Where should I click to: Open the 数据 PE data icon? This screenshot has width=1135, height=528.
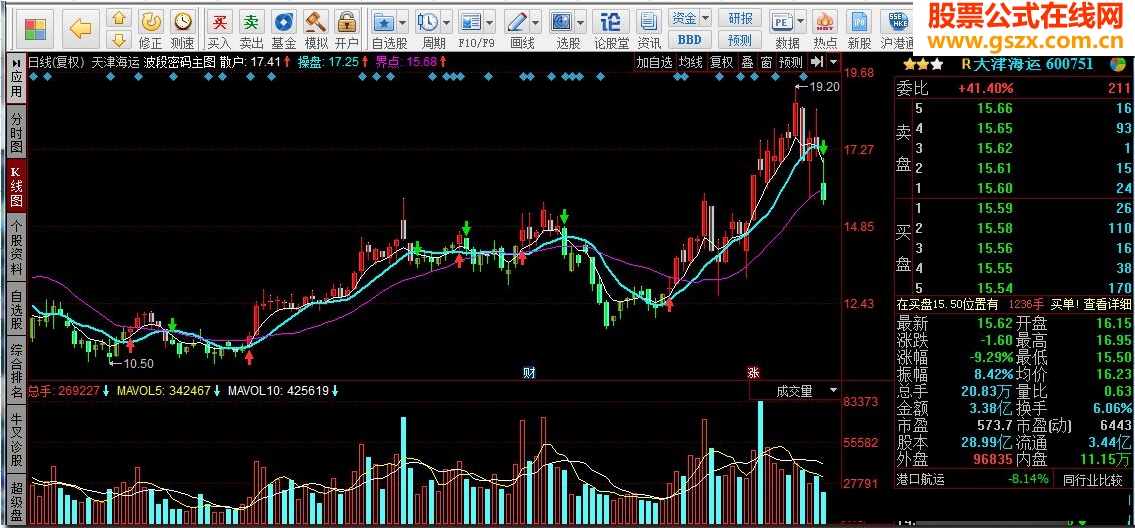pyautogui.click(x=781, y=20)
